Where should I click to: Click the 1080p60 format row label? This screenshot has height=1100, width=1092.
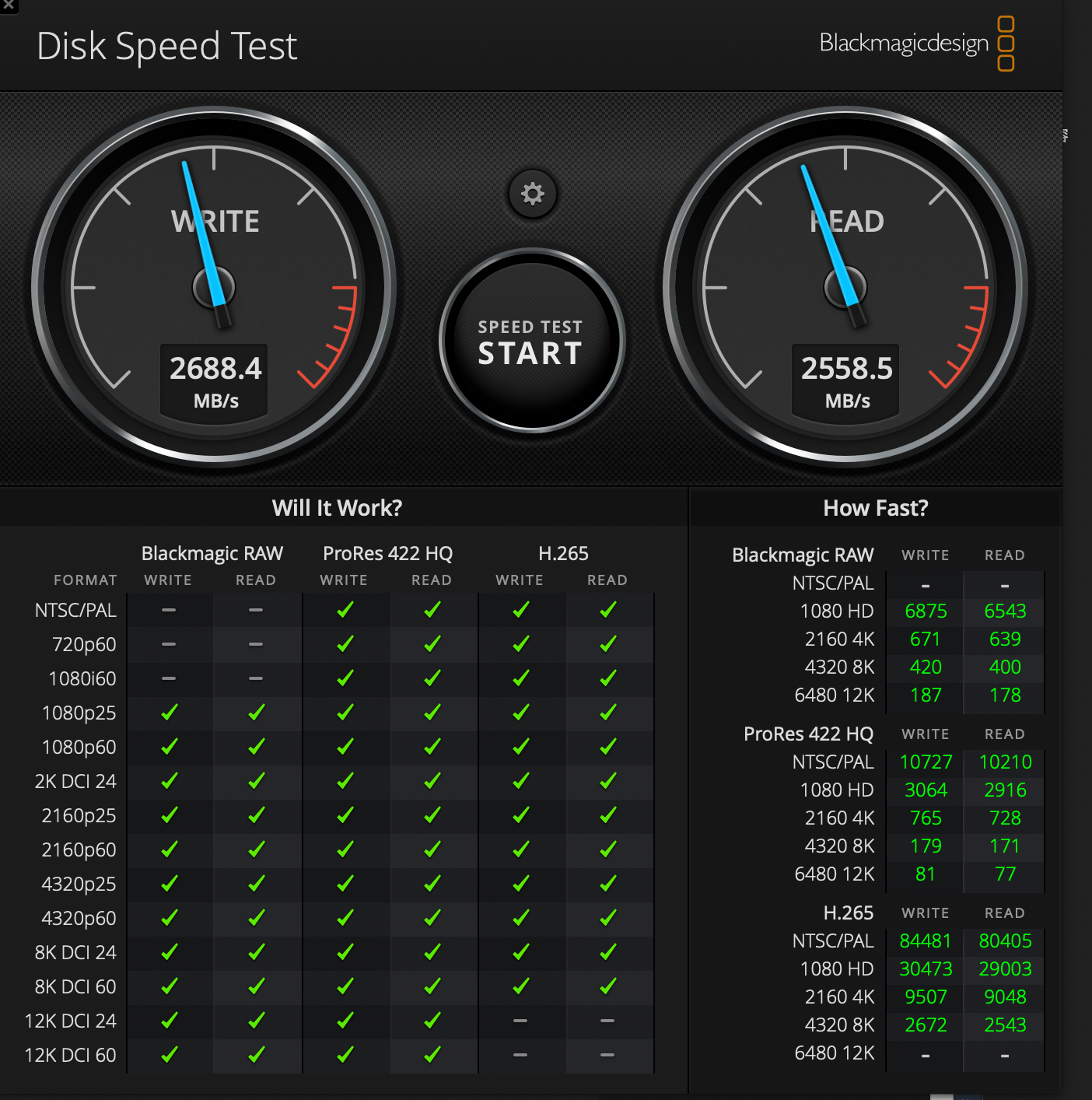tap(79, 748)
